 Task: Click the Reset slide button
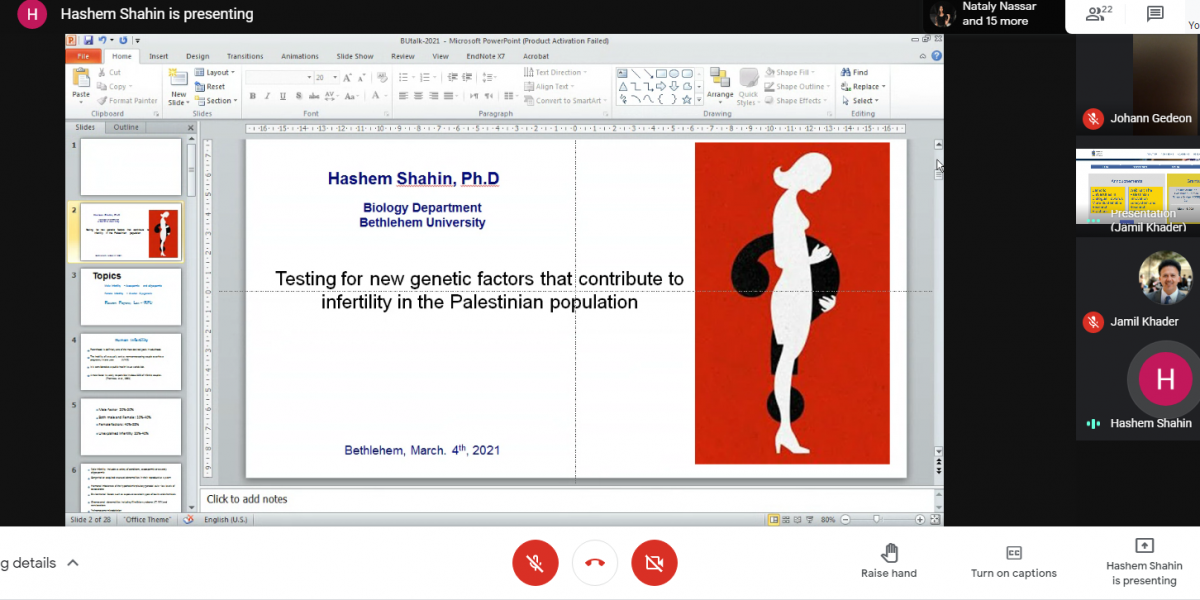pyautogui.click(x=211, y=87)
